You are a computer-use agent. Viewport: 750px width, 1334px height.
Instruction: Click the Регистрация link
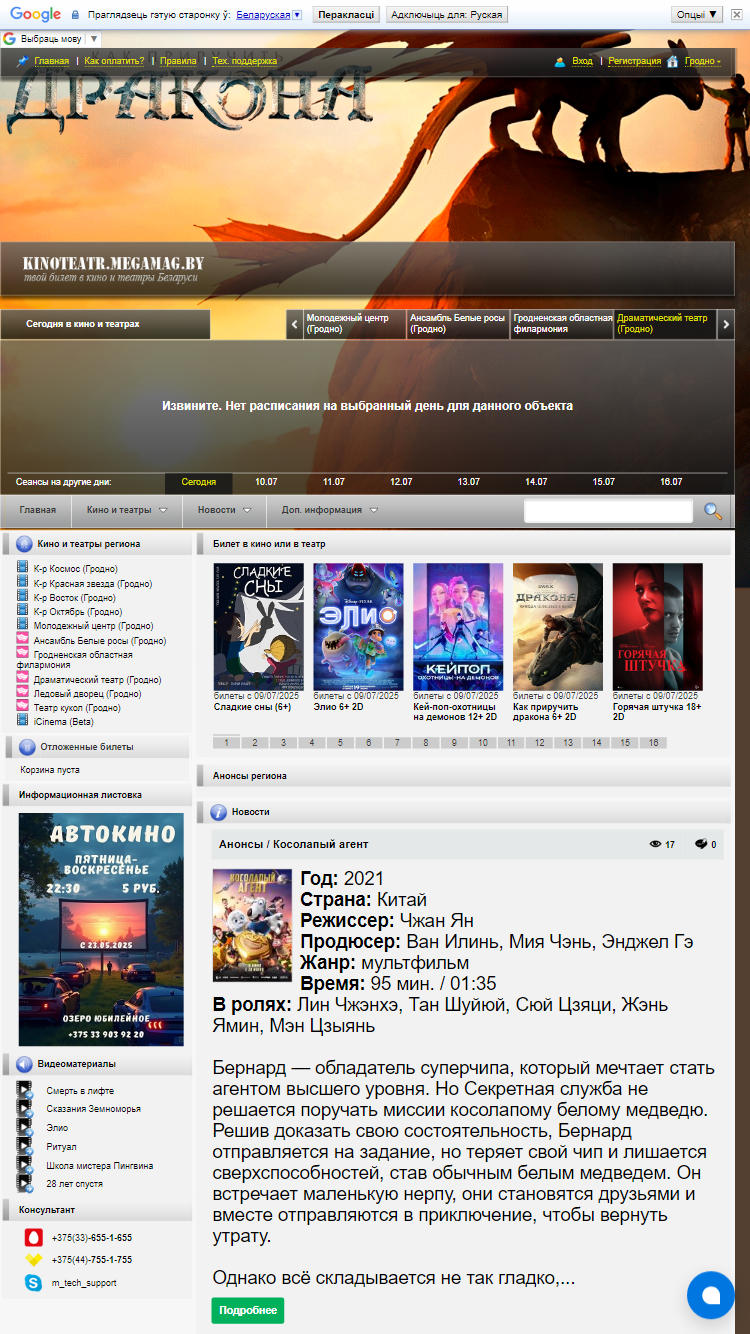[x=635, y=61]
